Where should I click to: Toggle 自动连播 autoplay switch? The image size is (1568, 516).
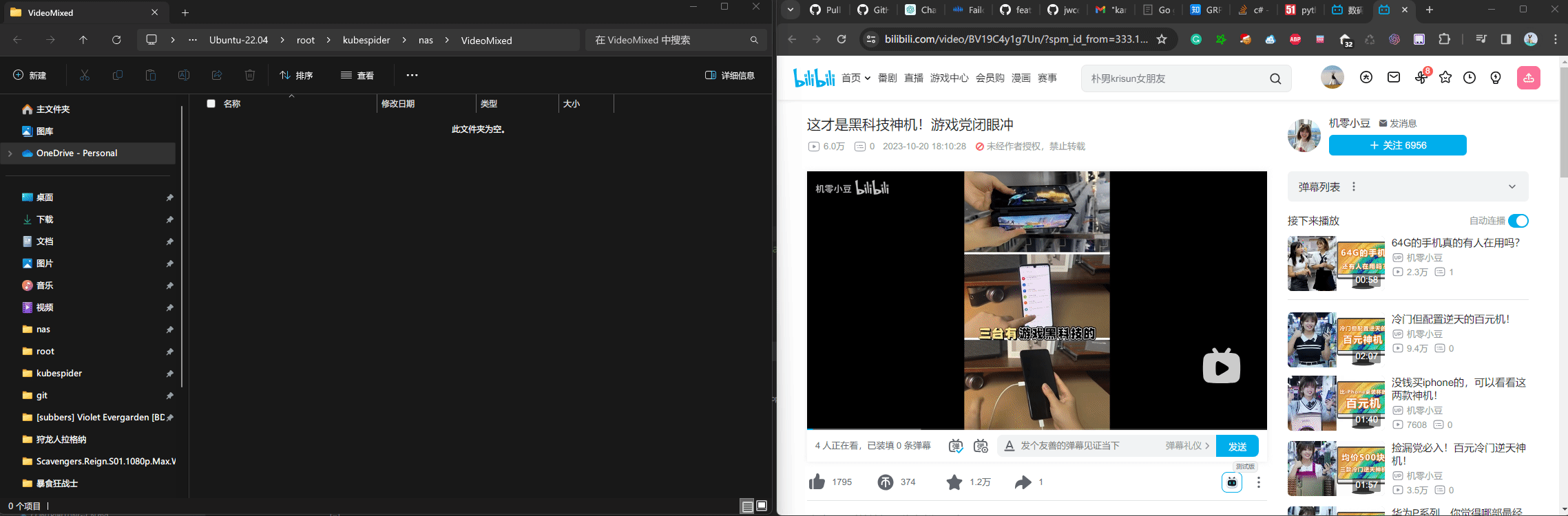(x=1518, y=221)
